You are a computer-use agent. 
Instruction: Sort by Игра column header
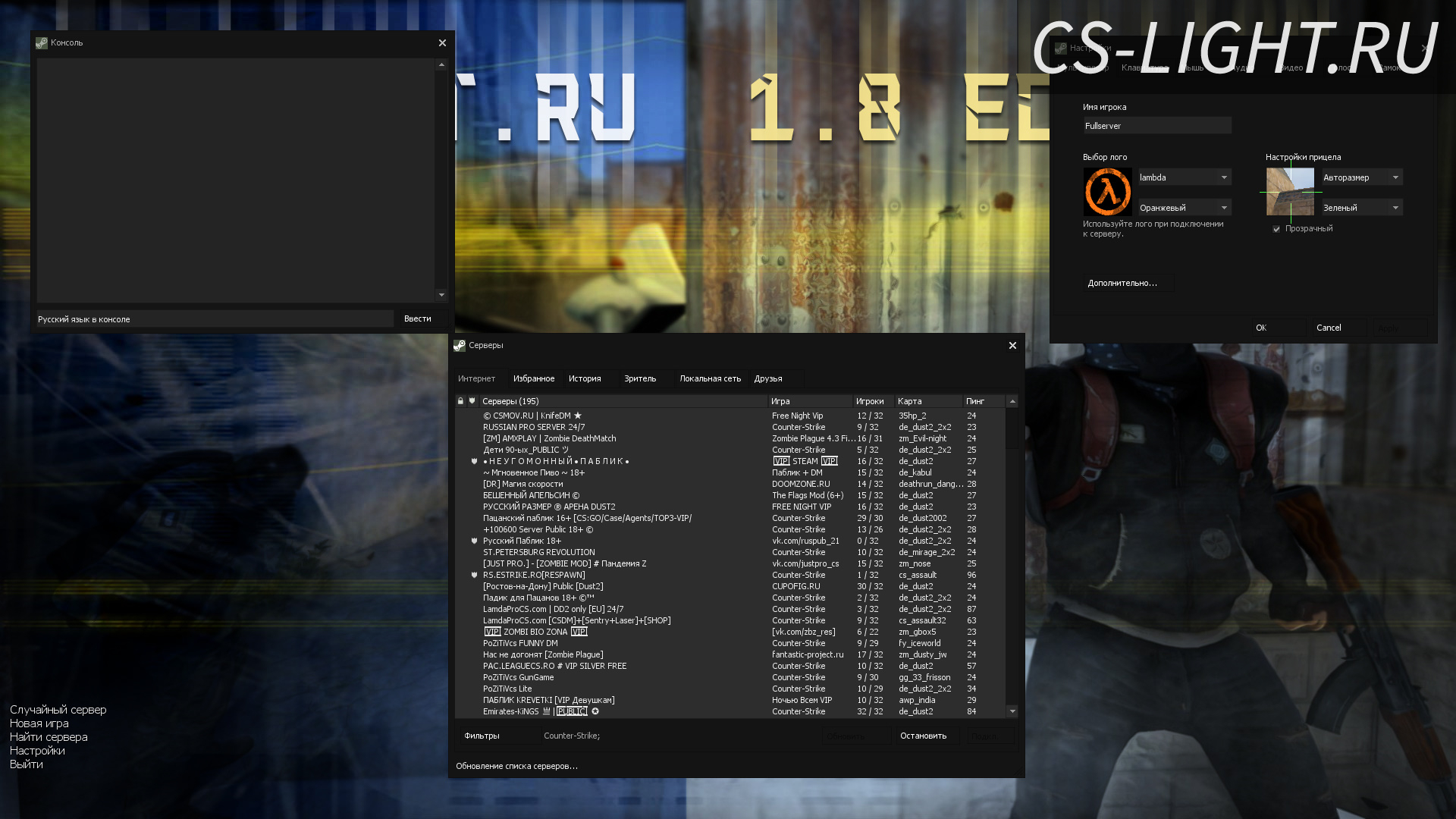[x=810, y=401]
